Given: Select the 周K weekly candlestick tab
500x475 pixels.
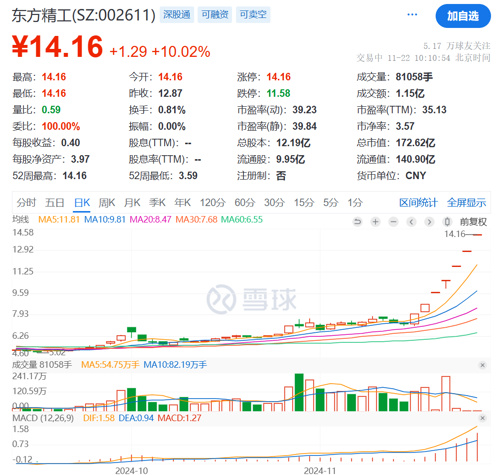Looking at the screenshot, I should tap(107, 203).
